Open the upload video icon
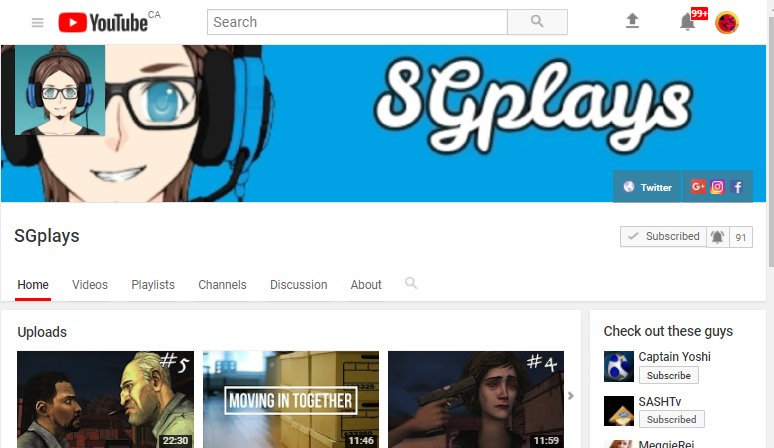The image size is (774, 448). pos(632,21)
